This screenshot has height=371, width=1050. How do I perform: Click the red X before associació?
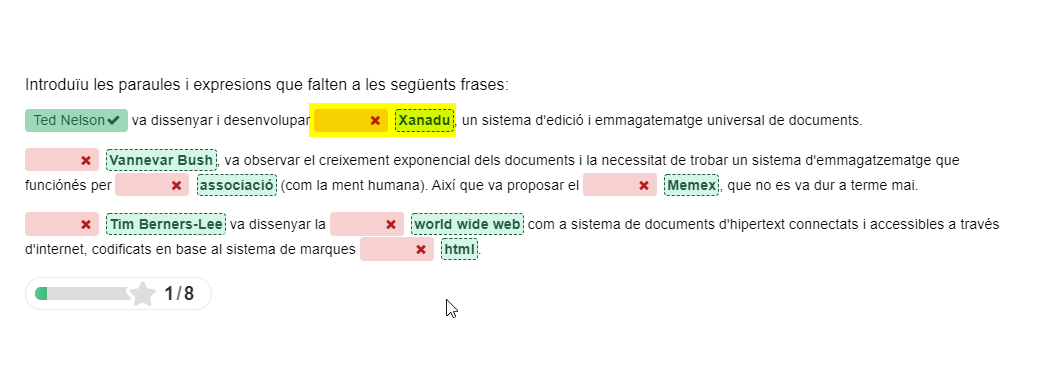pos(176,186)
